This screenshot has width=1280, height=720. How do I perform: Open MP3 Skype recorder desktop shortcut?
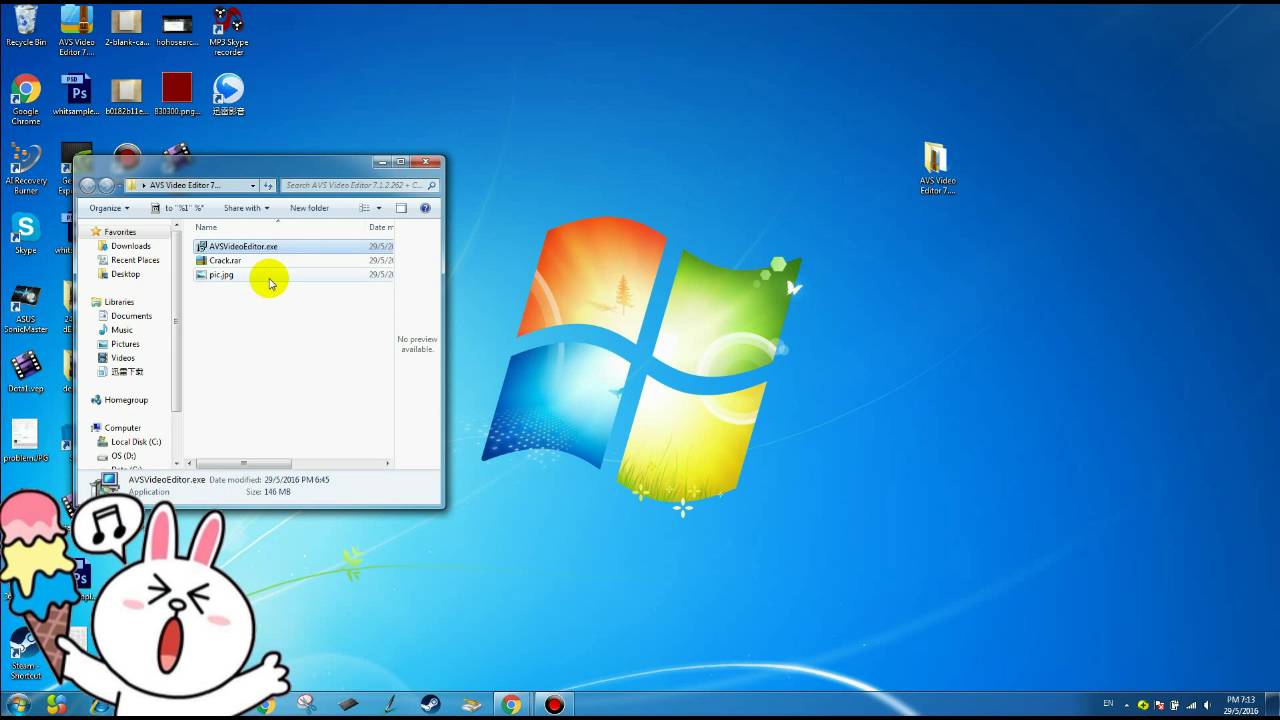click(x=228, y=30)
